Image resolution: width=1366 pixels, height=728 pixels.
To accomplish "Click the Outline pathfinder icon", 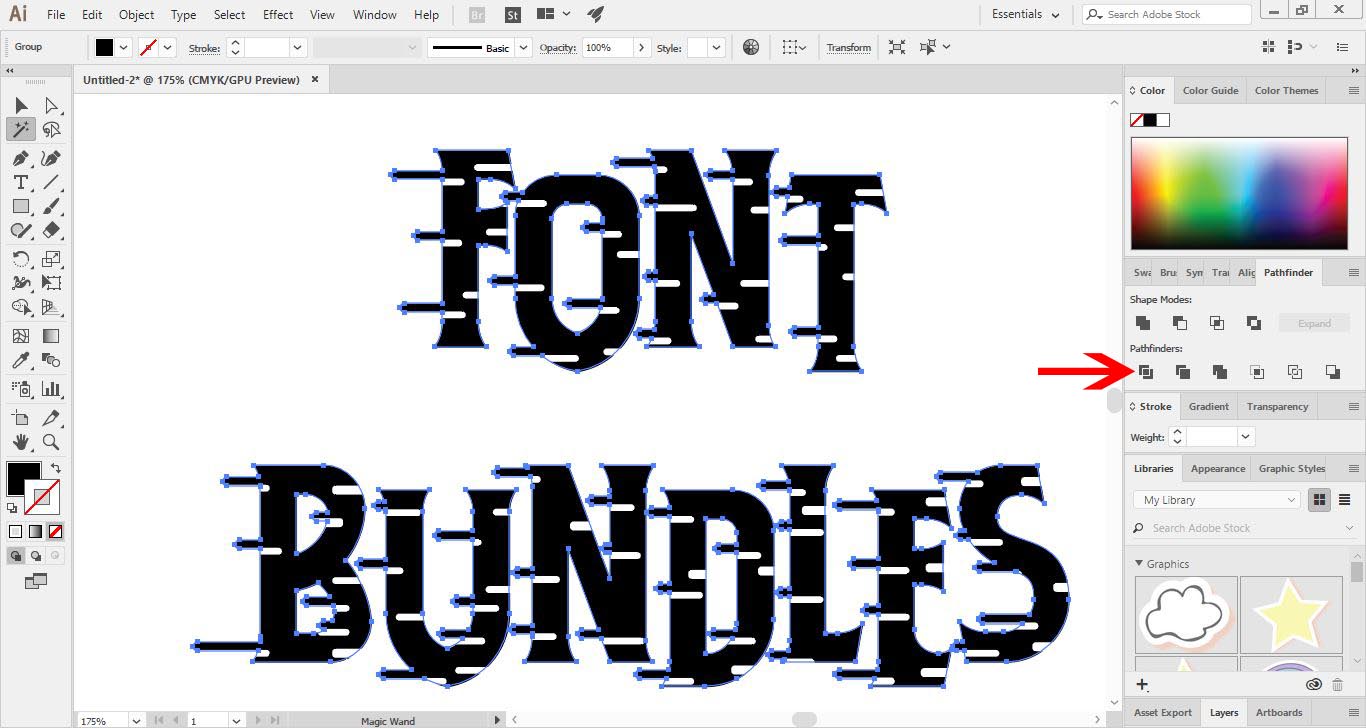I will tap(1295, 372).
